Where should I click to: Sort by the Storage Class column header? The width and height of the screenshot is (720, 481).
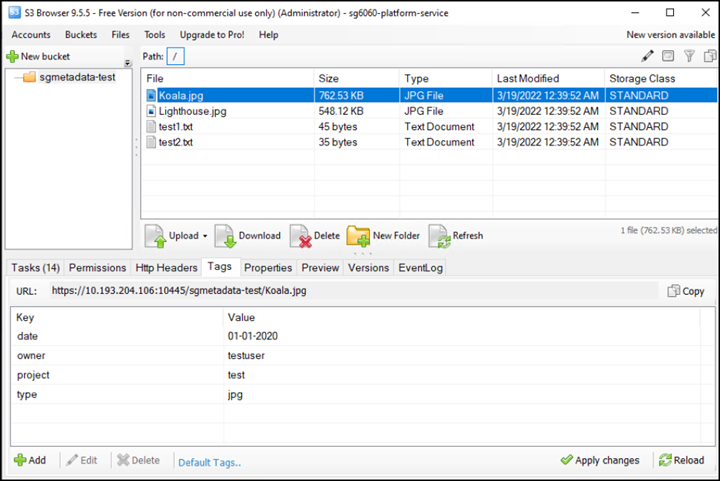coord(661,78)
